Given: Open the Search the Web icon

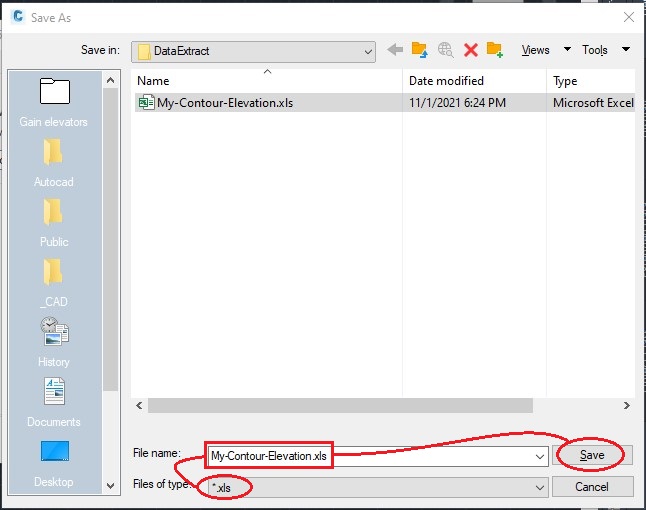Looking at the screenshot, I should tap(445, 50).
